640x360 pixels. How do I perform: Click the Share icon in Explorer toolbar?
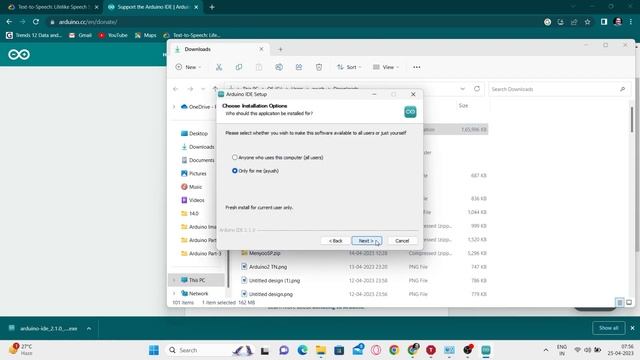(299, 67)
